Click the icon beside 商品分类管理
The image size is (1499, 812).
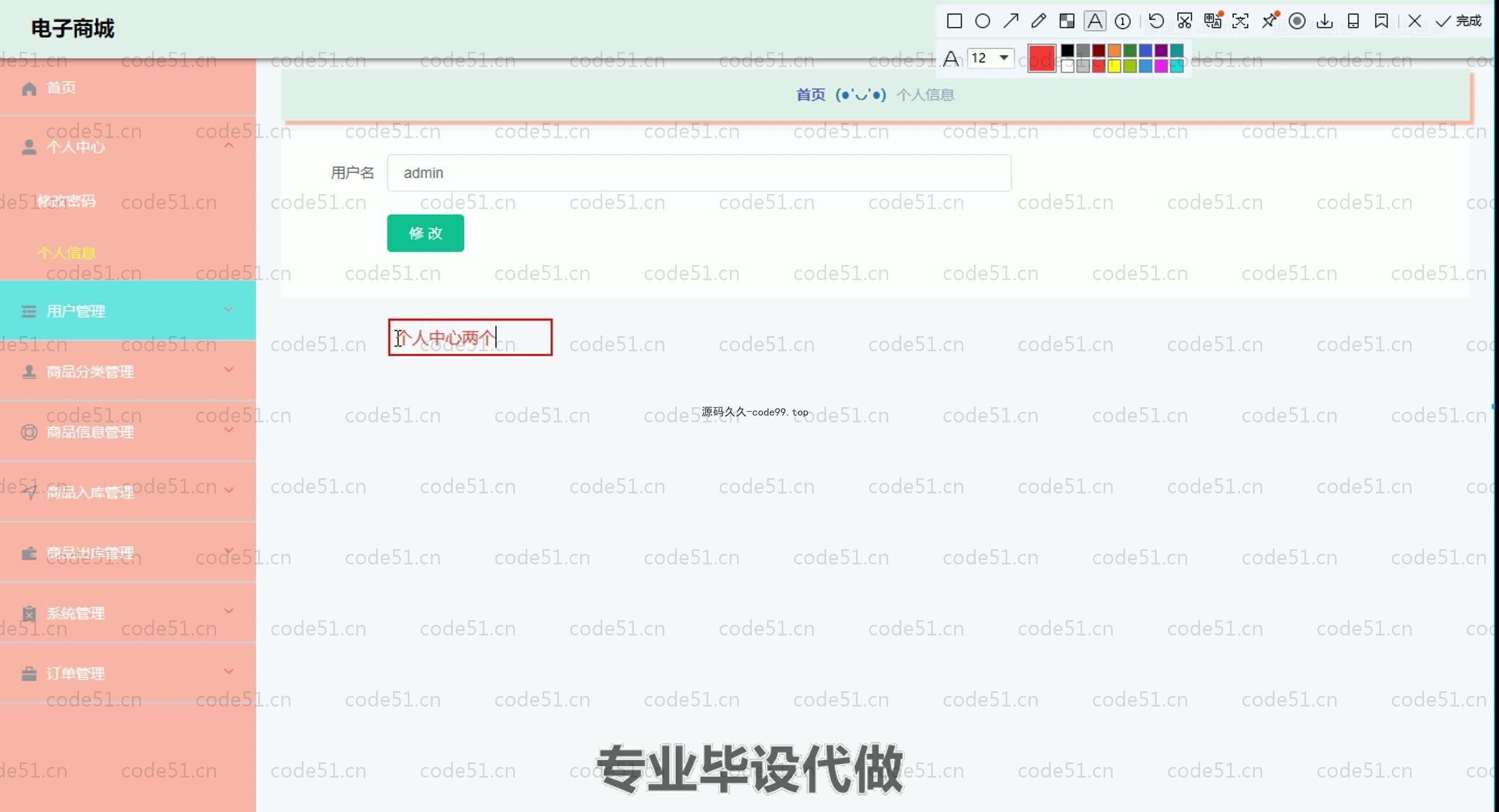(29, 372)
